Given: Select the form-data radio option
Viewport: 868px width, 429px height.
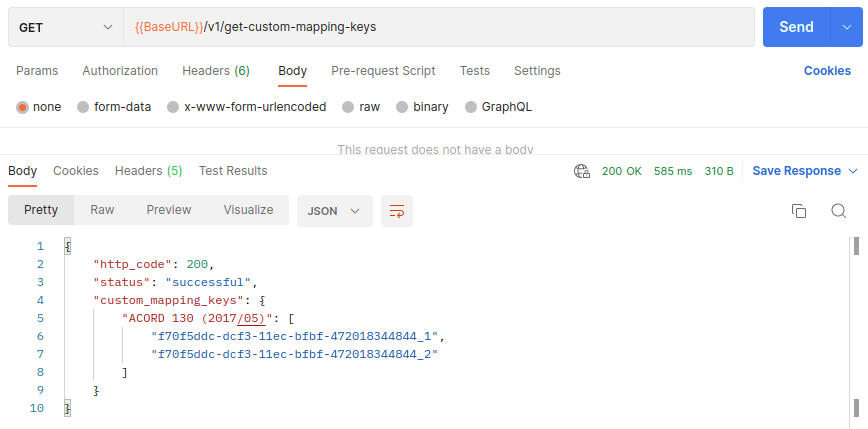Looking at the screenshot, I should coord(83,107).
